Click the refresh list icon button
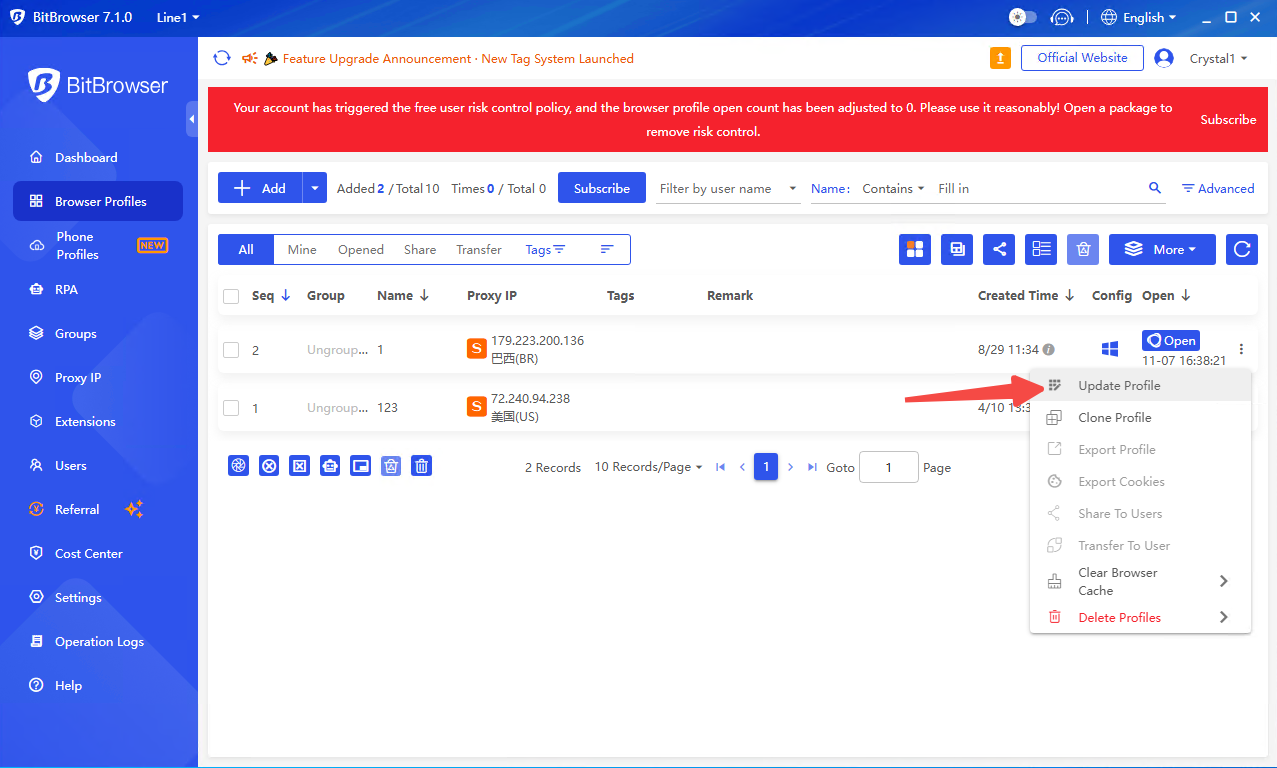This screenshot has width=1277, height=768. tap(1241, 250)
